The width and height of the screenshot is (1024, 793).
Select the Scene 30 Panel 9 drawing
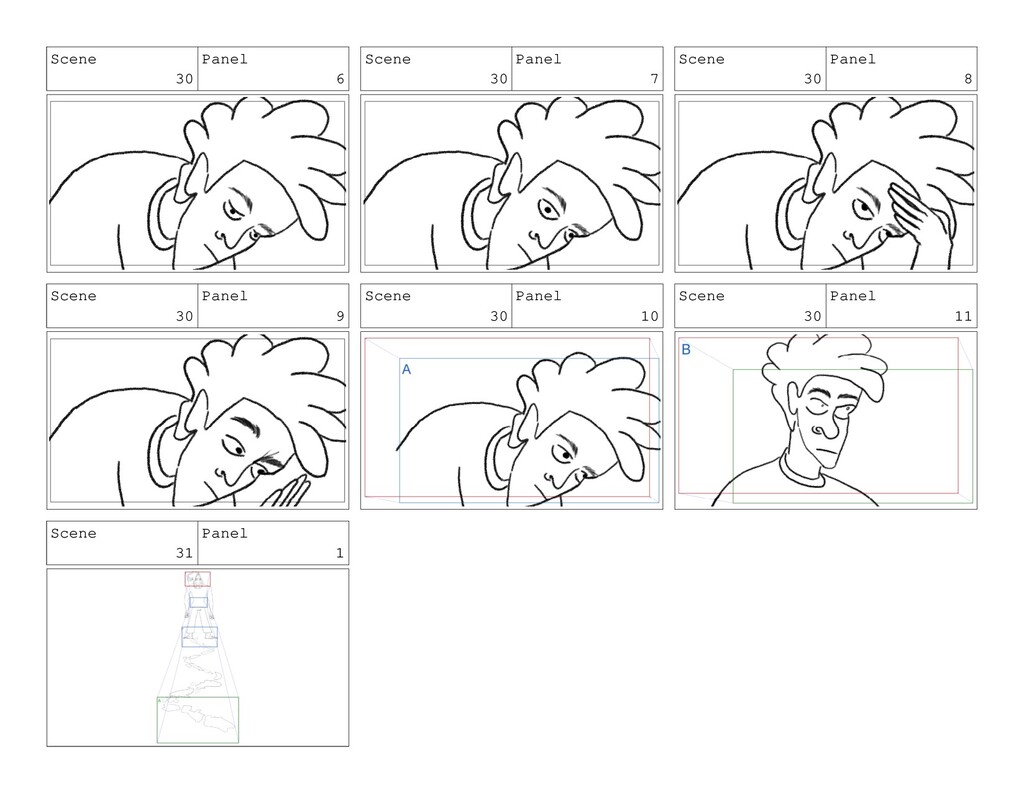pyautogui.click(x=198, y=421)
